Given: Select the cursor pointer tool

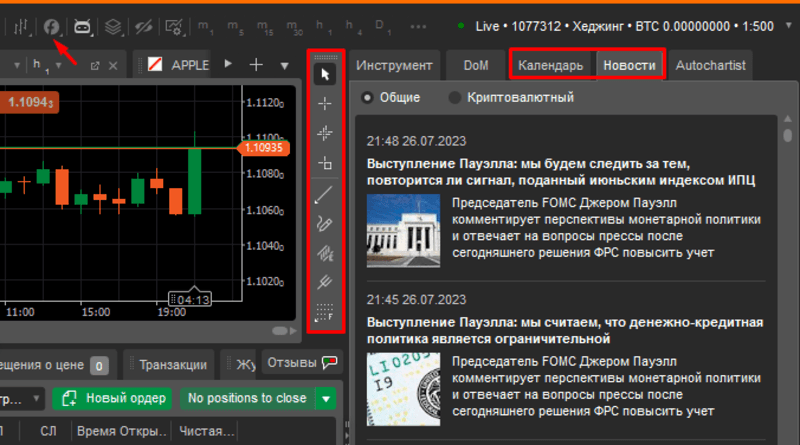Looking at the screenshot, I should [x=325, y=75].
